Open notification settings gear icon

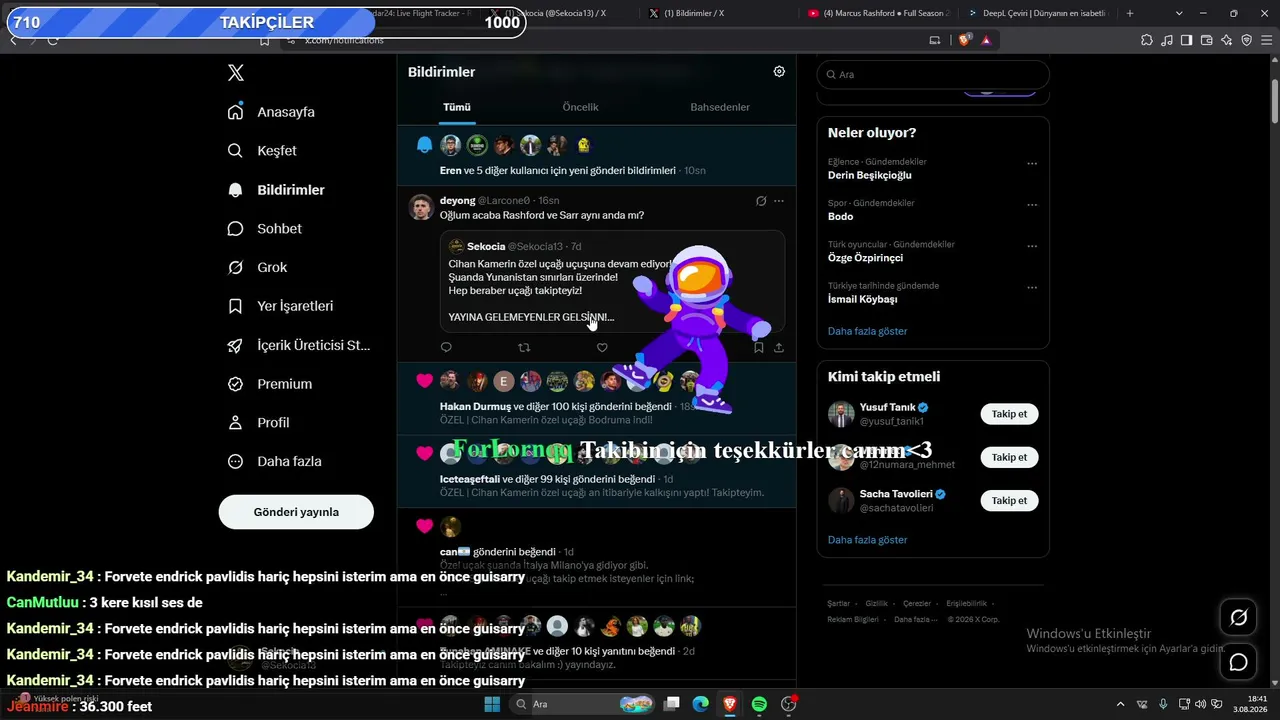coord(779,72)
